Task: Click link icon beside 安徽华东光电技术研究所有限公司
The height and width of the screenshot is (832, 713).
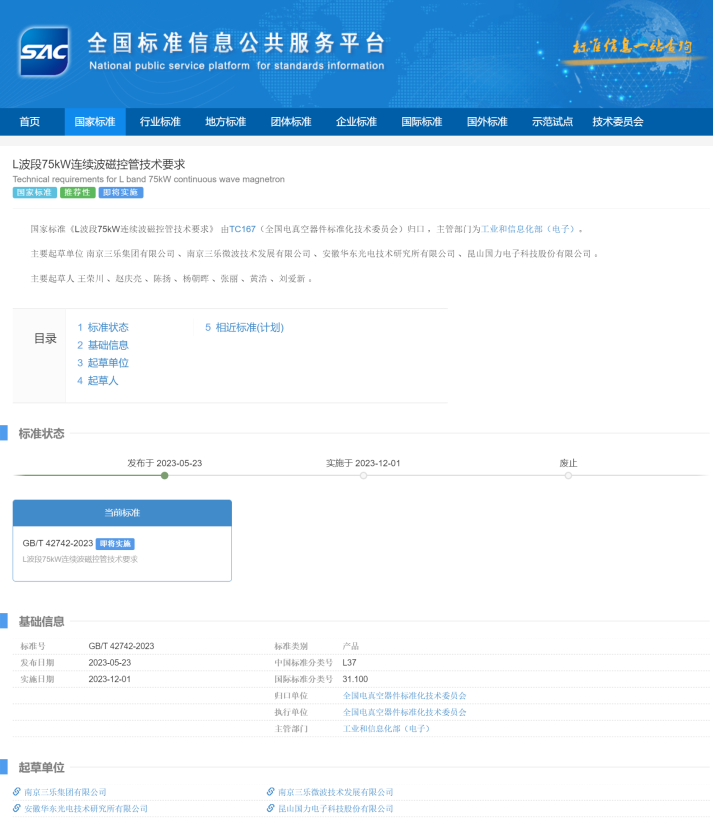Action: (x=17, y=808)
